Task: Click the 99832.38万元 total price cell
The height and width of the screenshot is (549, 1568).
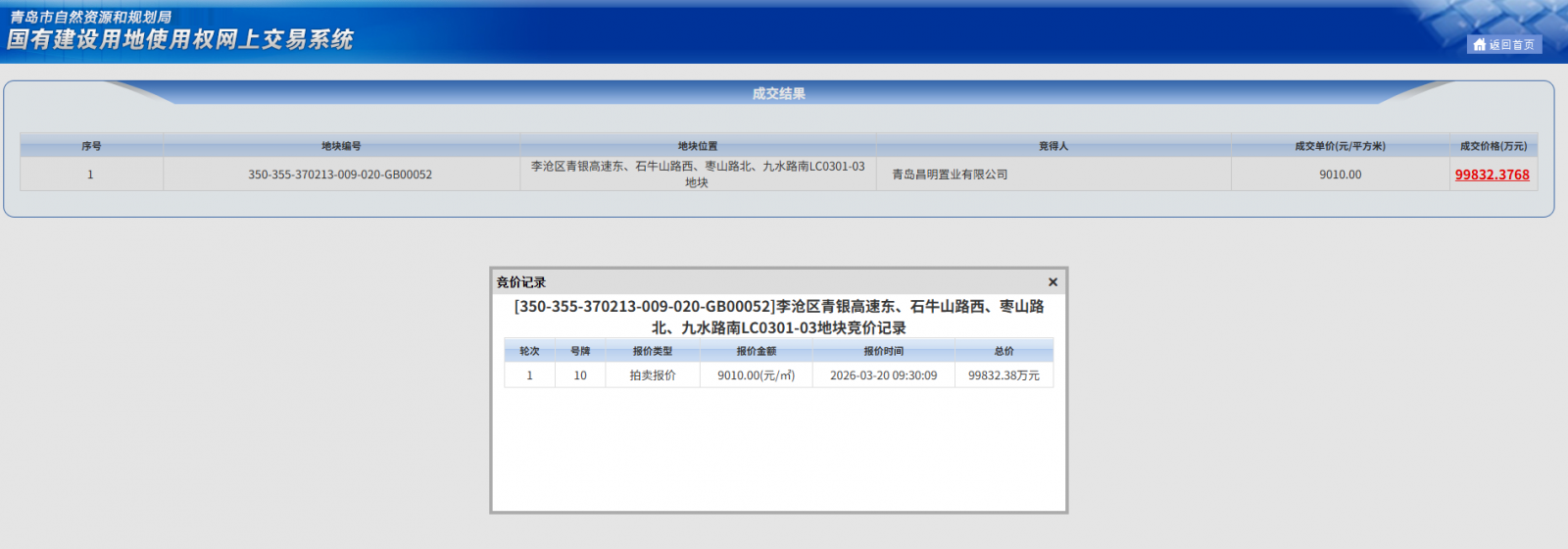Action: click(x=1004, y=375)
